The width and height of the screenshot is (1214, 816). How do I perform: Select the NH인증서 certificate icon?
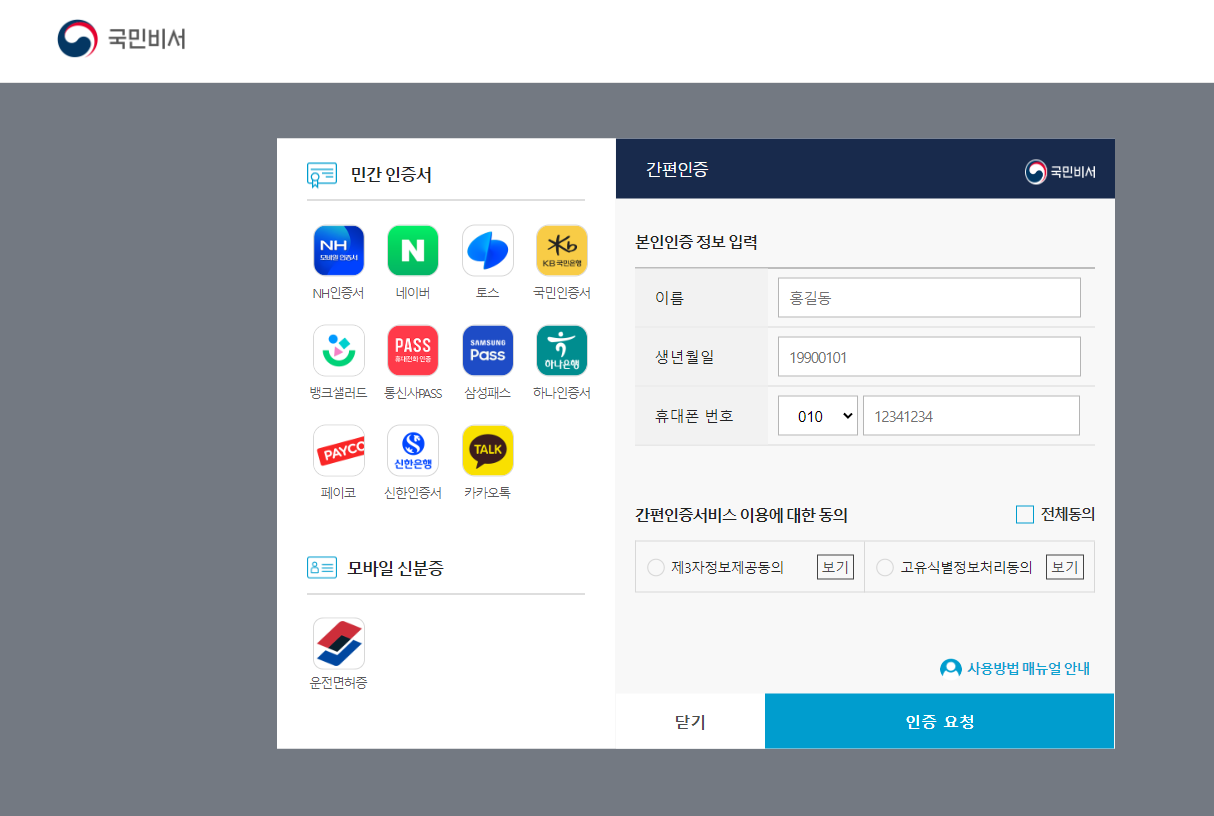pos(338,251)
